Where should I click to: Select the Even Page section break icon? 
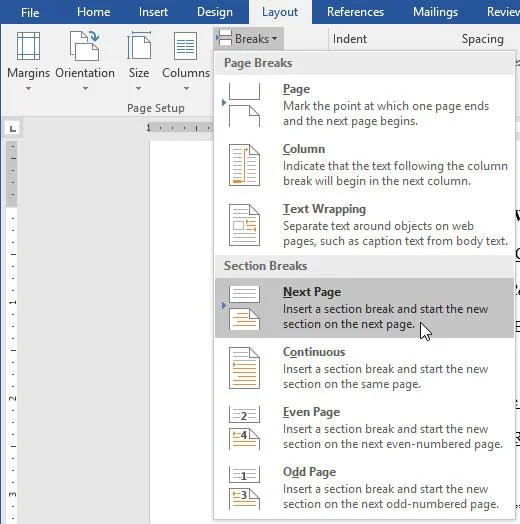click(244, 428)
